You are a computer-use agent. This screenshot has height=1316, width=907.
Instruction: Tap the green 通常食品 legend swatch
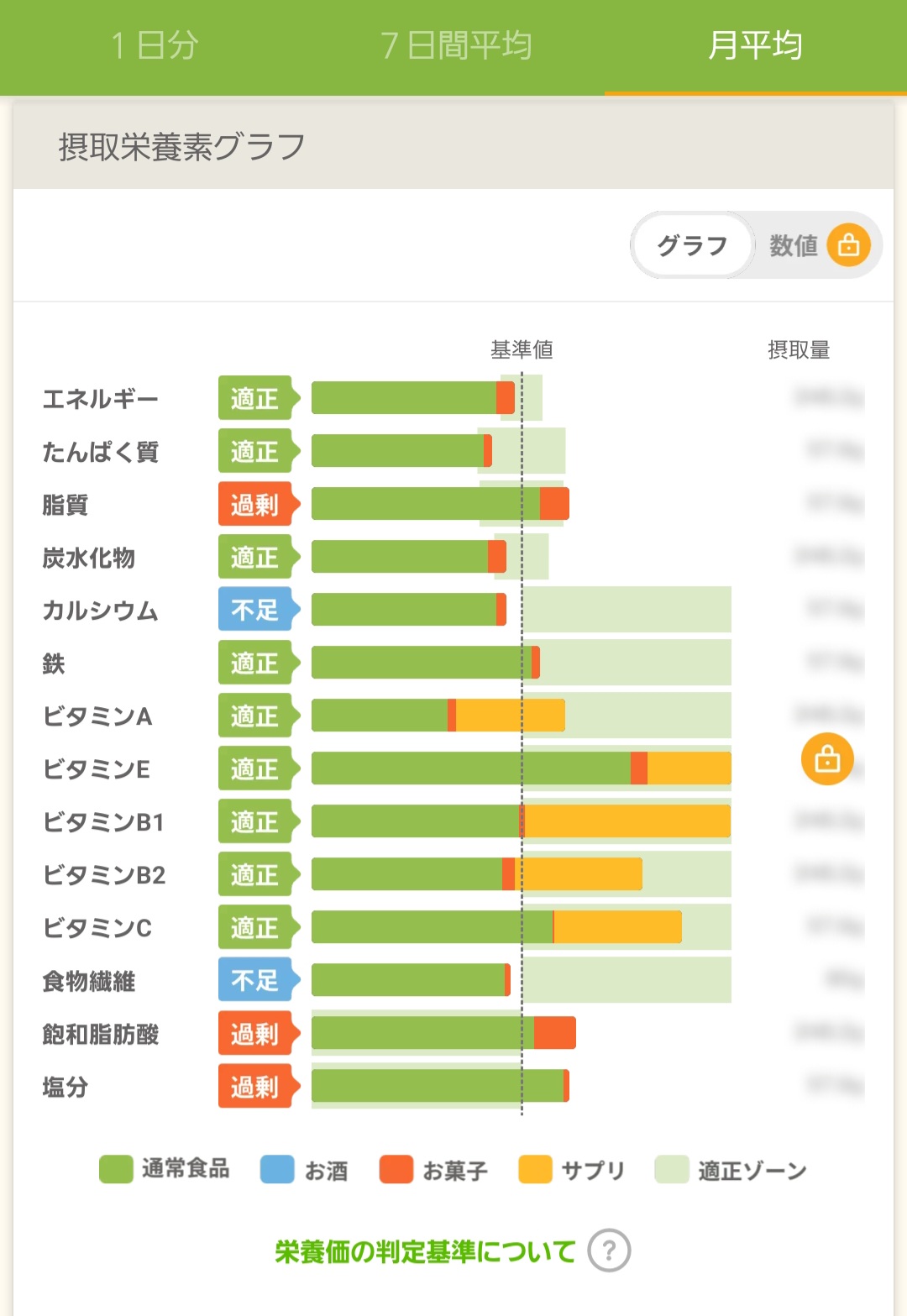pyautogui.click(x=116, y=1169)
